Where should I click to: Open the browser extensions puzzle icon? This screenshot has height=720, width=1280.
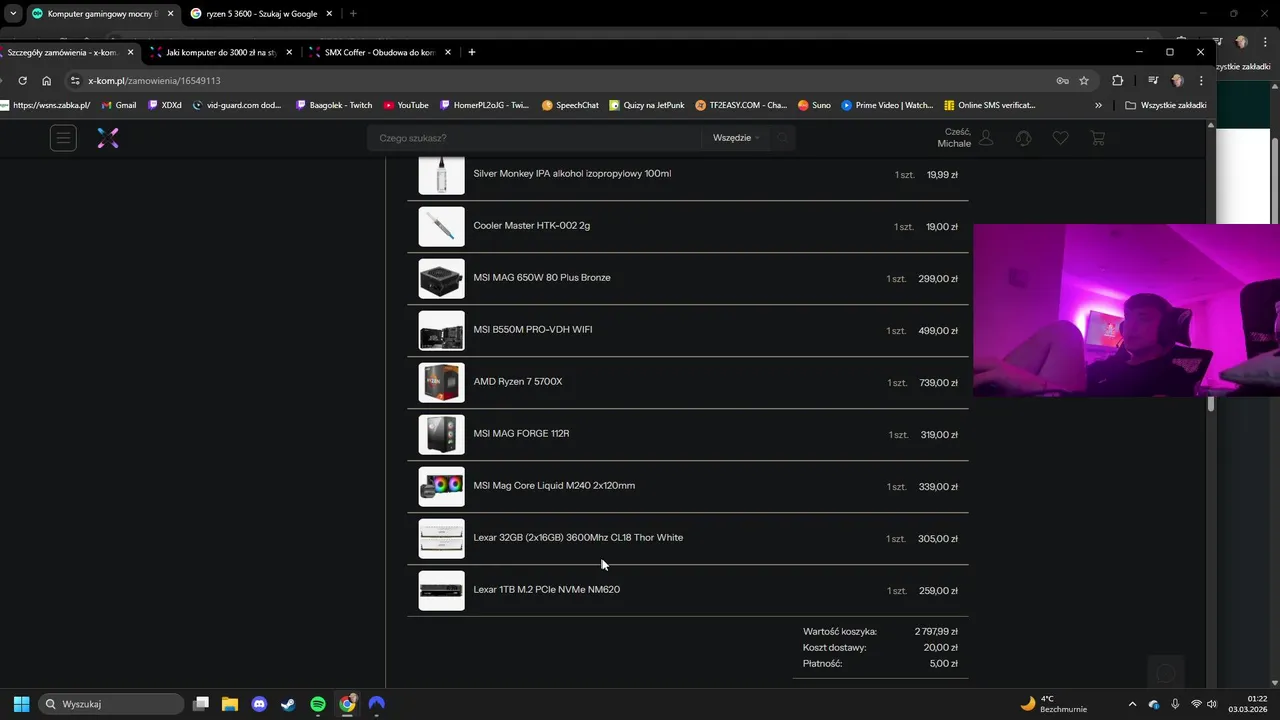1118,81
